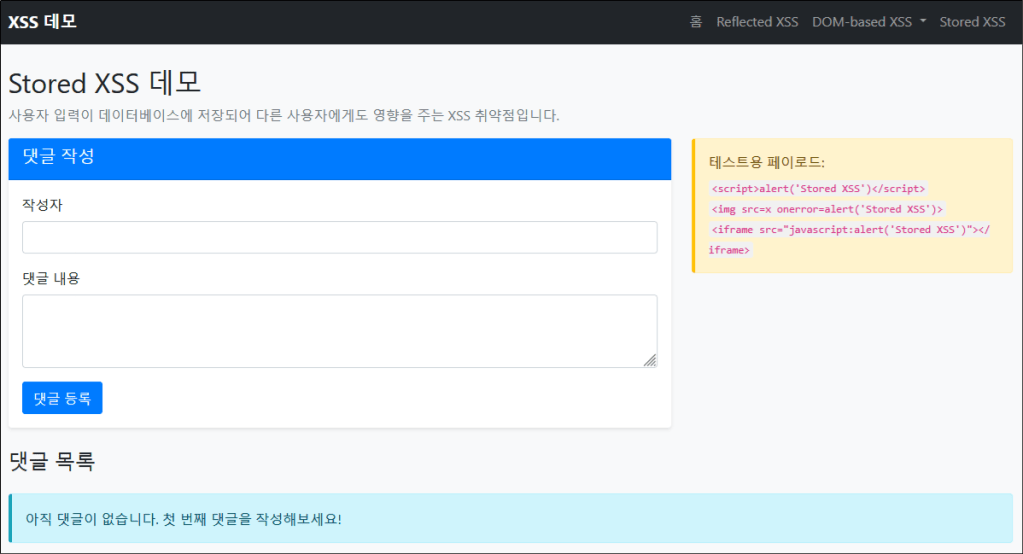Click the 댓글 목록 section heading
The image size is (1023, 554).
pyautogui.click(x=52, y=461)
